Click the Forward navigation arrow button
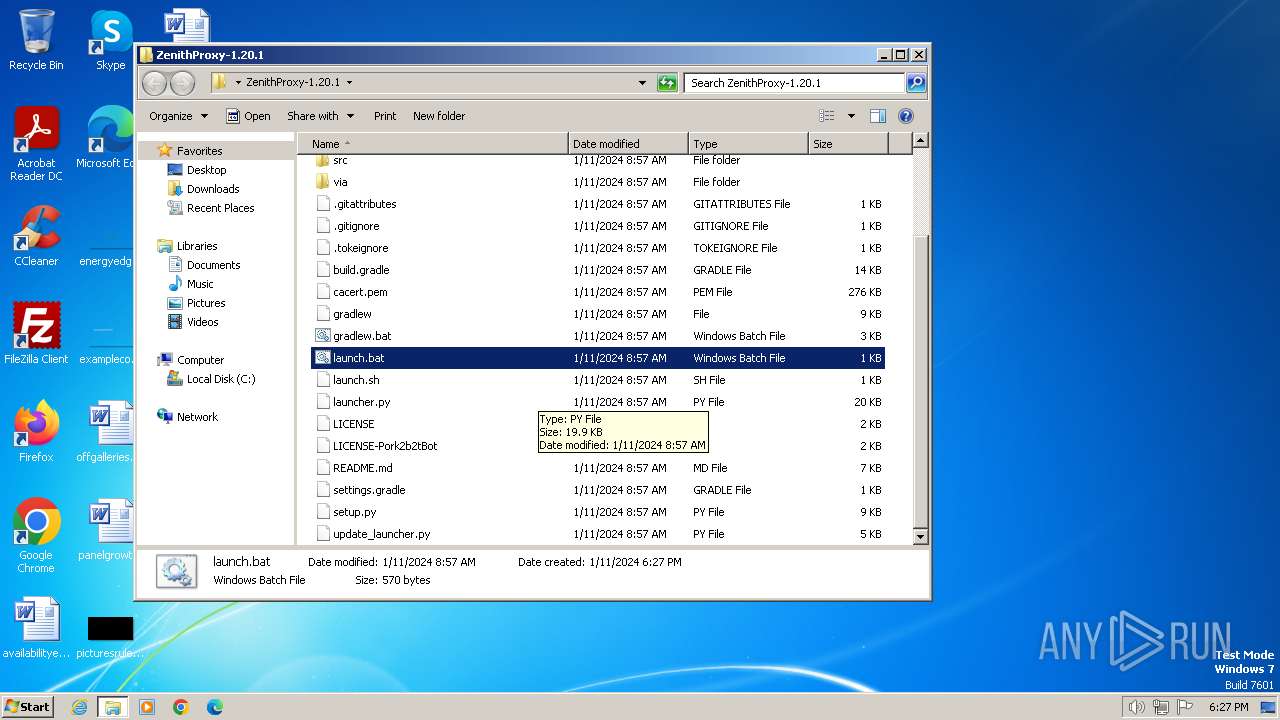The image size is (1280, 720). tap(182, 83)
